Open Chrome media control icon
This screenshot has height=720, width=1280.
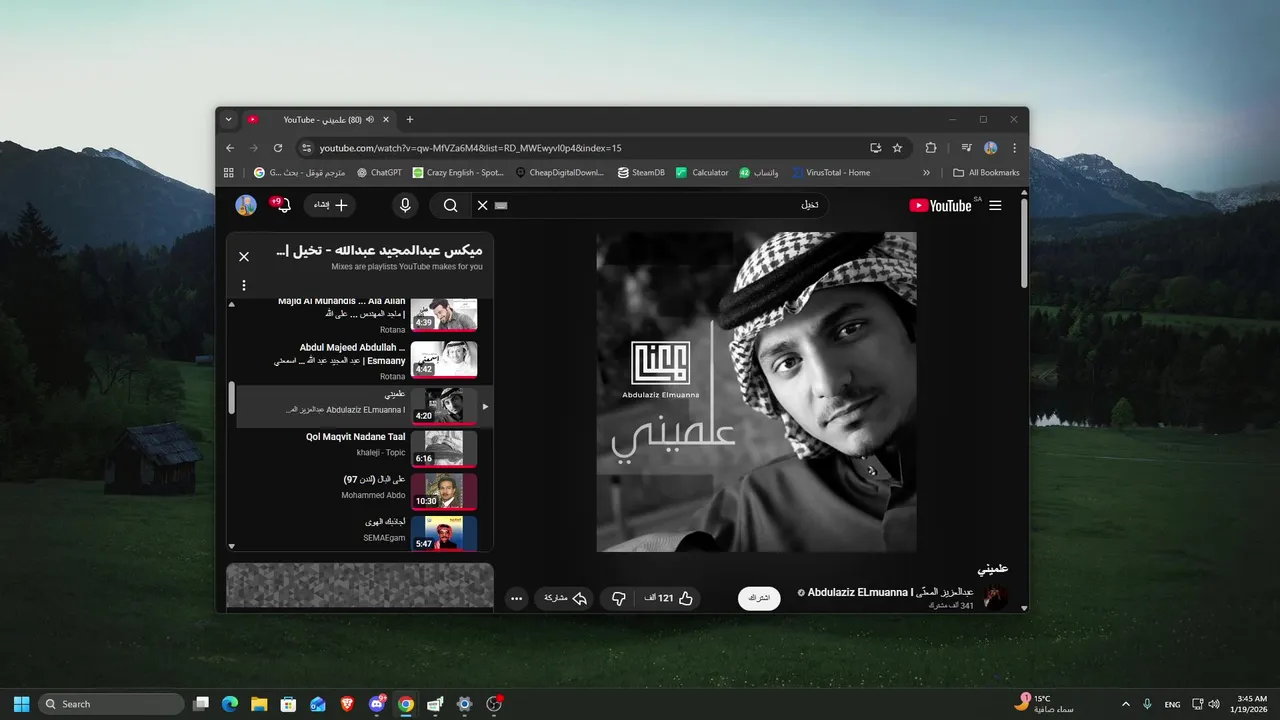tap(966, 148)
